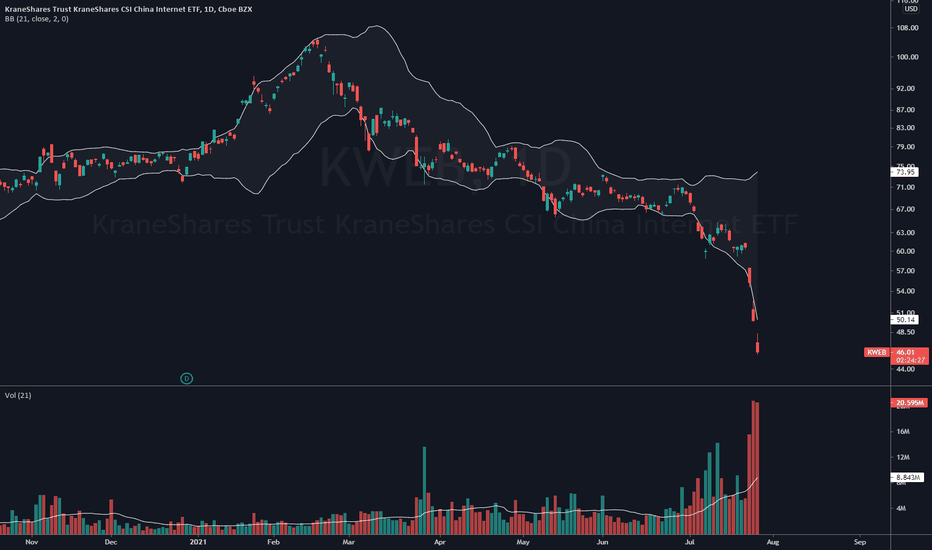
Task: Click the Aug label on the time axis
Action: point(773,542)
